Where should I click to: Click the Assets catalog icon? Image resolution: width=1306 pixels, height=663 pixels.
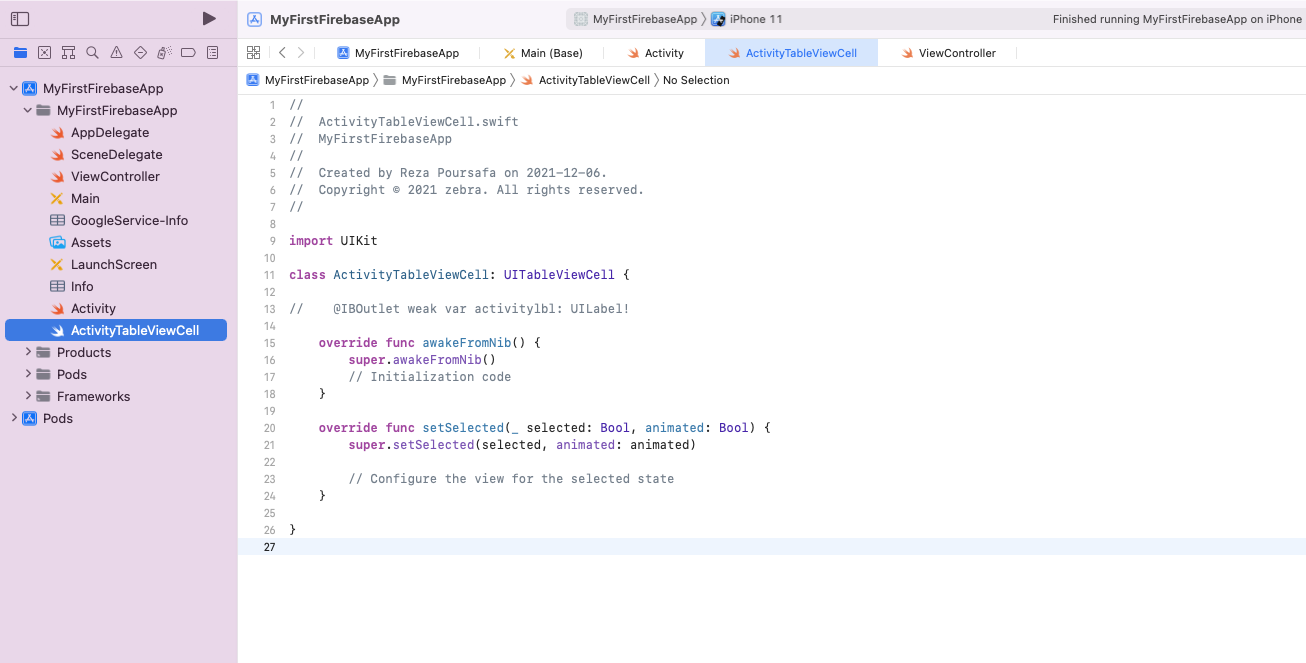(57, 242)
